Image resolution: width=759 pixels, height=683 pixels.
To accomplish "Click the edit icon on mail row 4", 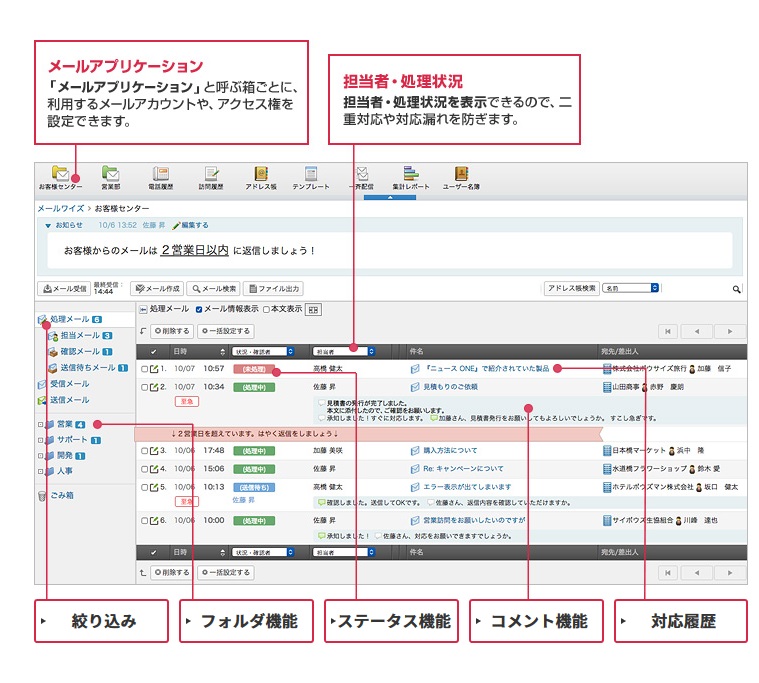I will point(154,469).
